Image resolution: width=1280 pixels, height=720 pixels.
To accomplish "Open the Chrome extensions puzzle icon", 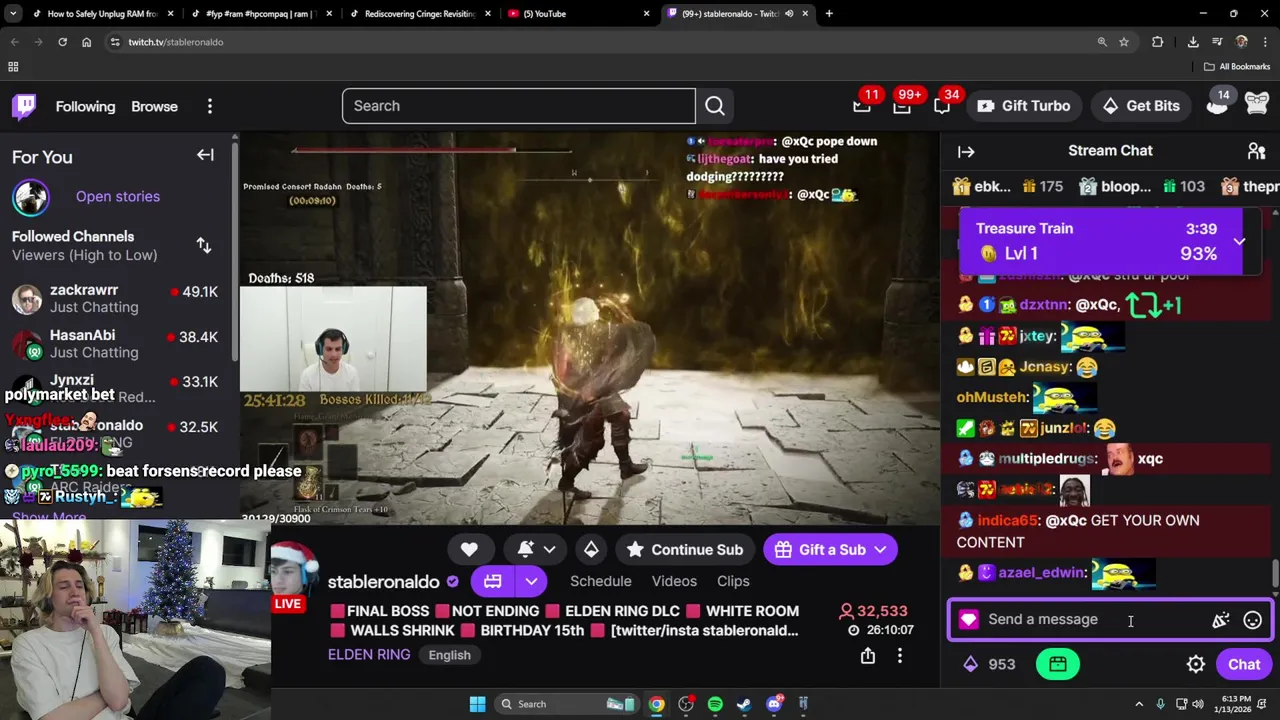I will click(1157, 42).
